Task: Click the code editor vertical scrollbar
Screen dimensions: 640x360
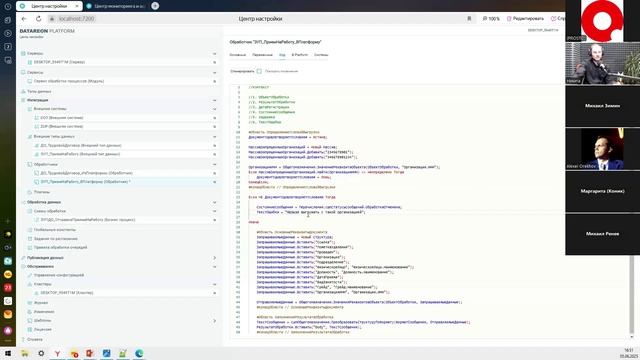Action: (632, 294)
